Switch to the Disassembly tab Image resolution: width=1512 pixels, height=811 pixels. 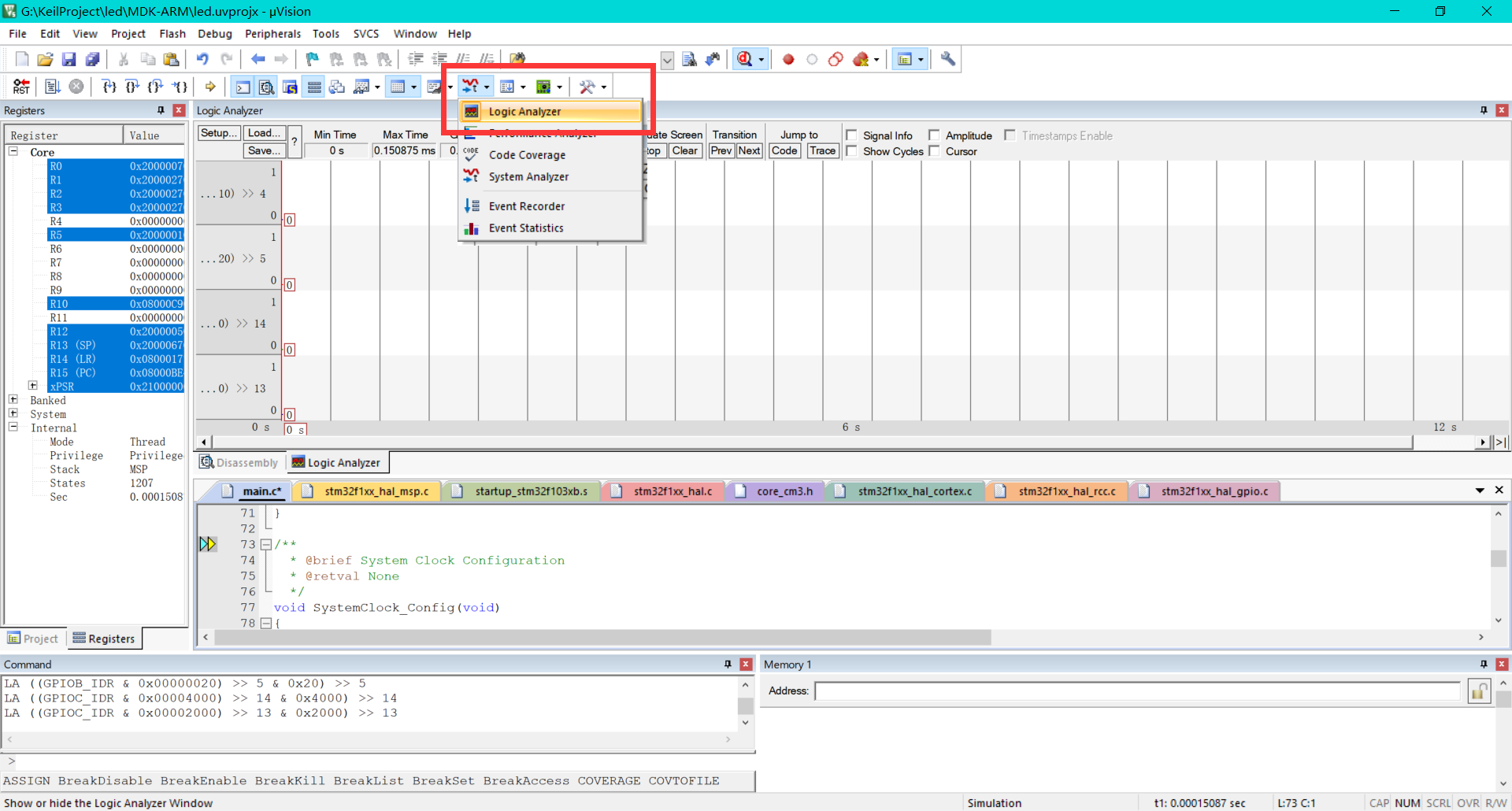239,462
